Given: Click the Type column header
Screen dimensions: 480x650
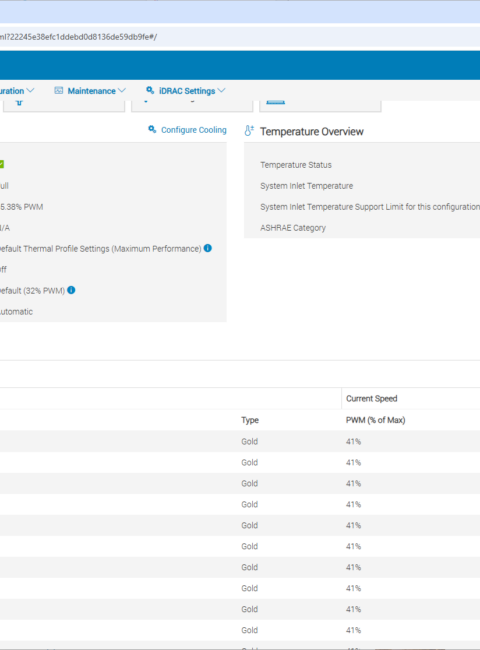Looking at the screenshot, I should (250, 420).
